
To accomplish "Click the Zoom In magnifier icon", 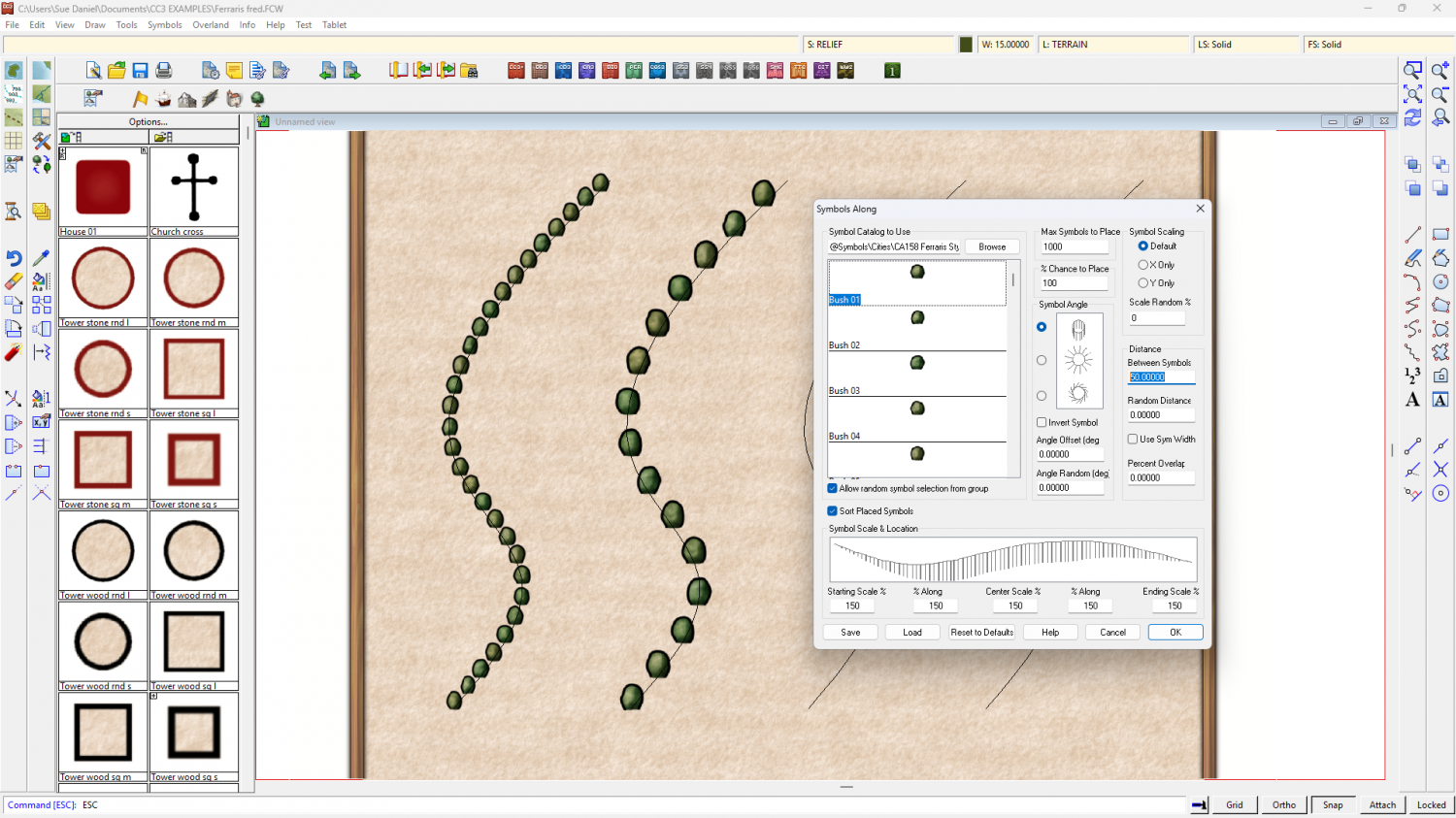I will click(x=1440, y=71).
